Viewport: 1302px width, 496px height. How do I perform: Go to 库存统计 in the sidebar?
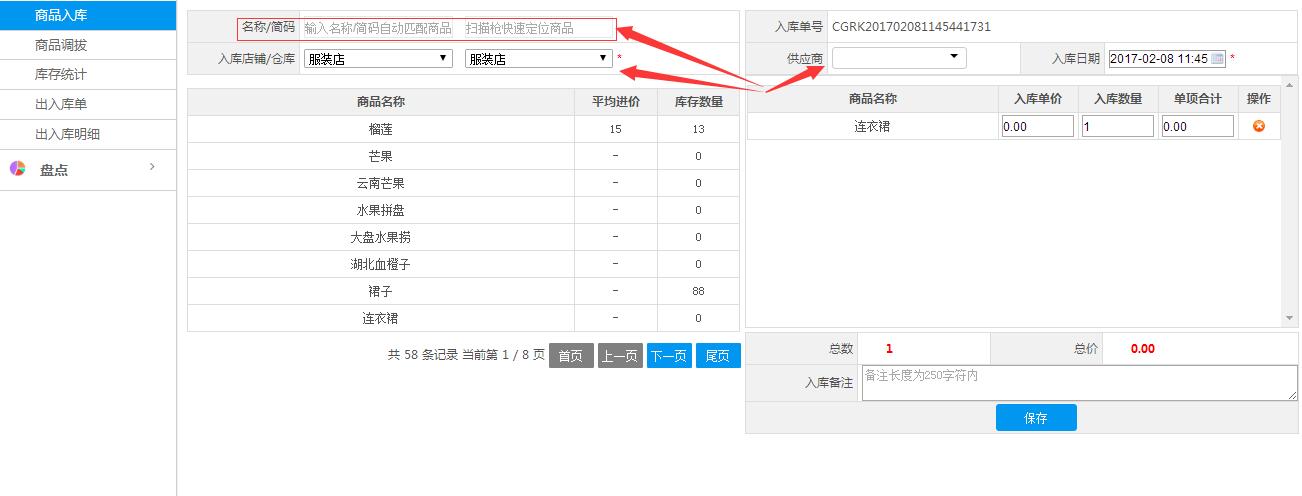[x=61, y=75]
